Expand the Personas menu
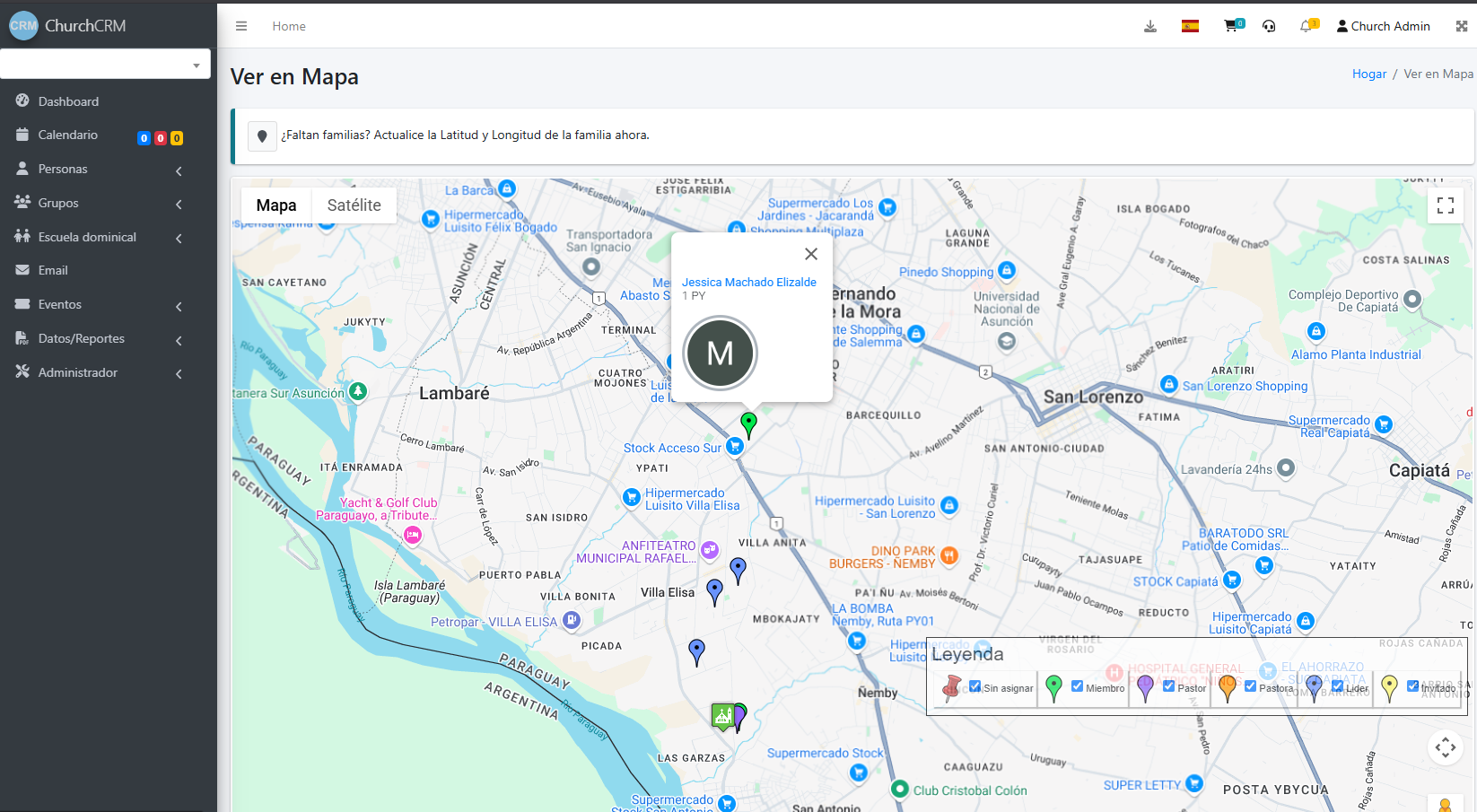The image size is (1477, 812). [99, 169]
